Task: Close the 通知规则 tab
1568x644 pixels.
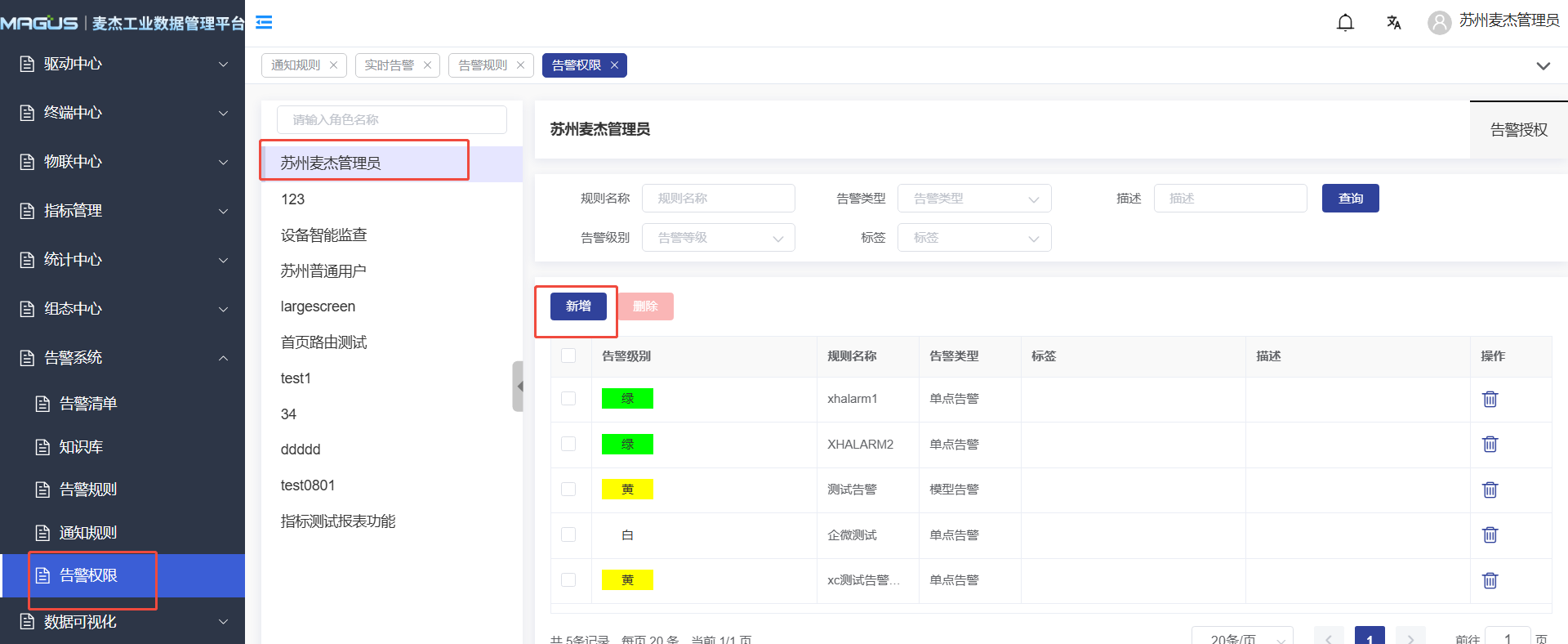Action: (333, 65)
